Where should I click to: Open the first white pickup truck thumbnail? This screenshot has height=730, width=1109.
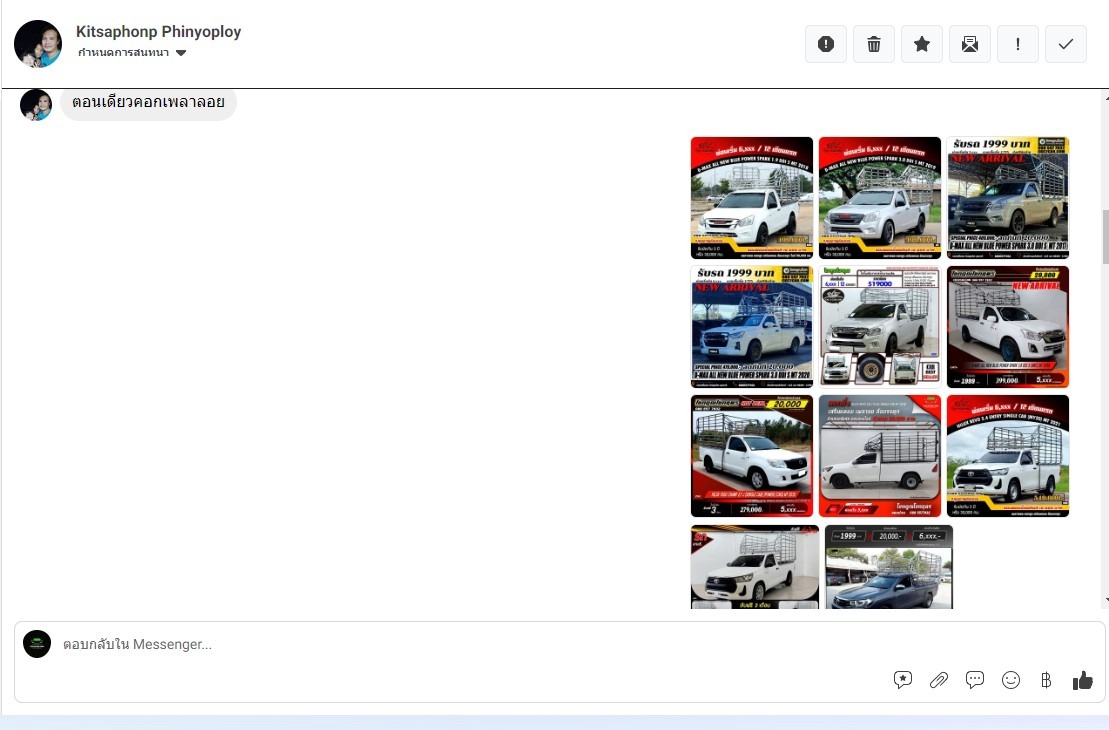[752, 198]
